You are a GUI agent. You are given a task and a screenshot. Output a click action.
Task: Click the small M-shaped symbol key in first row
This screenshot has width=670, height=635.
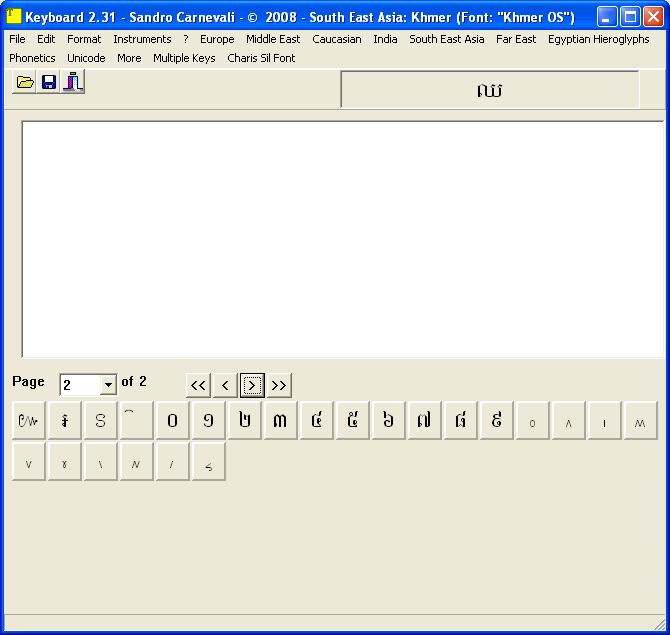641,420
